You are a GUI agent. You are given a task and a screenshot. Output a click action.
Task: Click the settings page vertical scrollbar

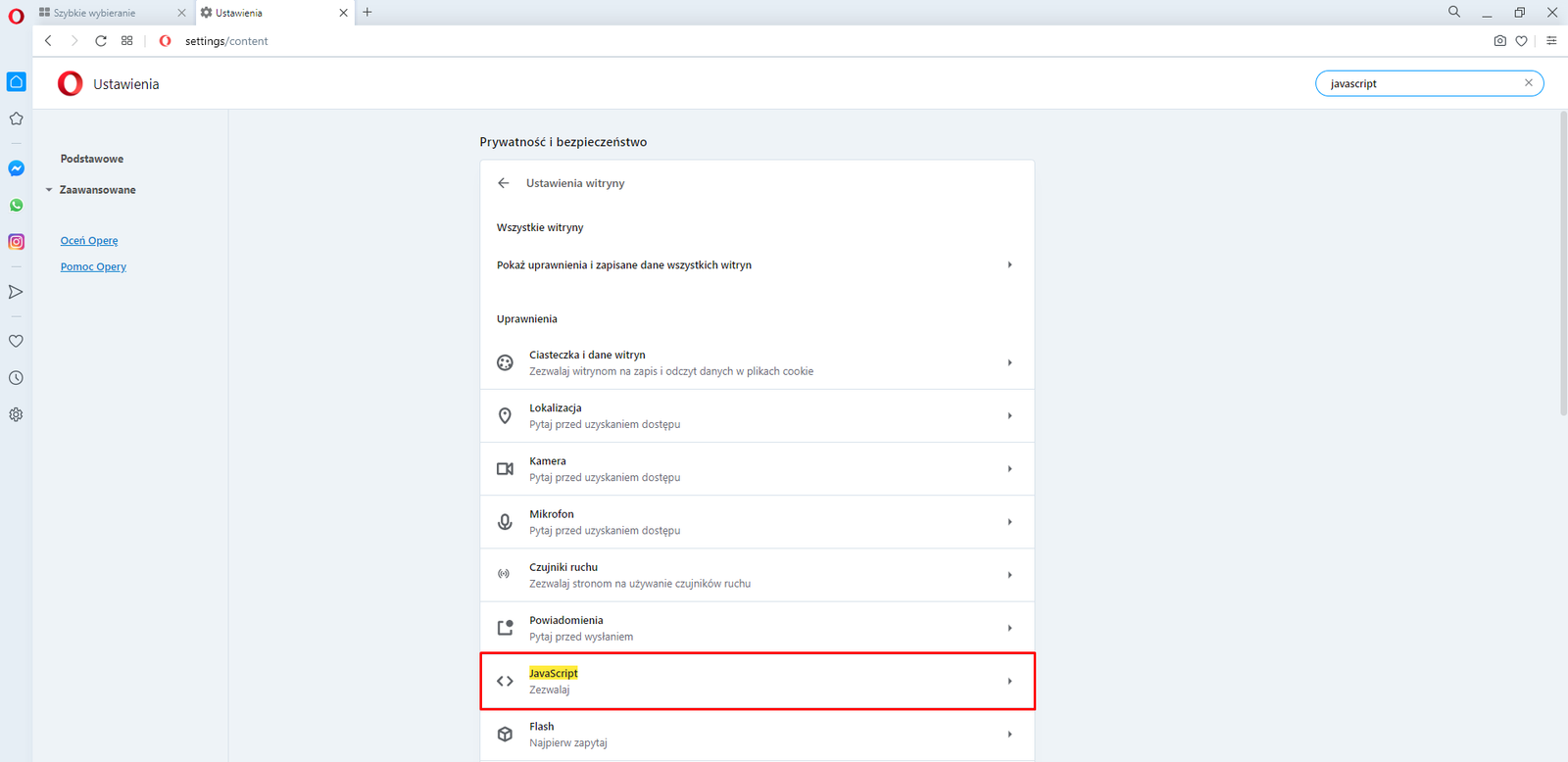[x=1563, y=264]
